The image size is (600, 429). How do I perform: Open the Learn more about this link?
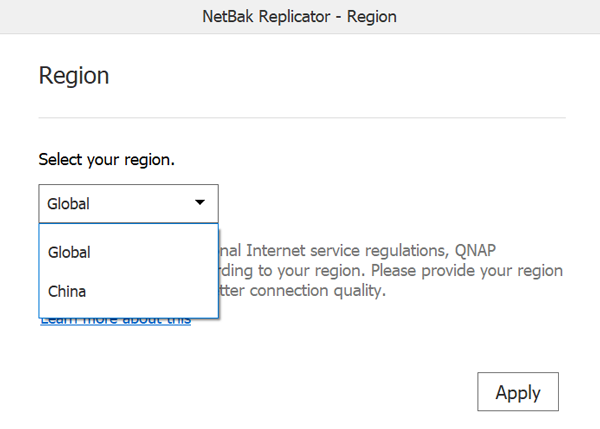click(116, 321)
